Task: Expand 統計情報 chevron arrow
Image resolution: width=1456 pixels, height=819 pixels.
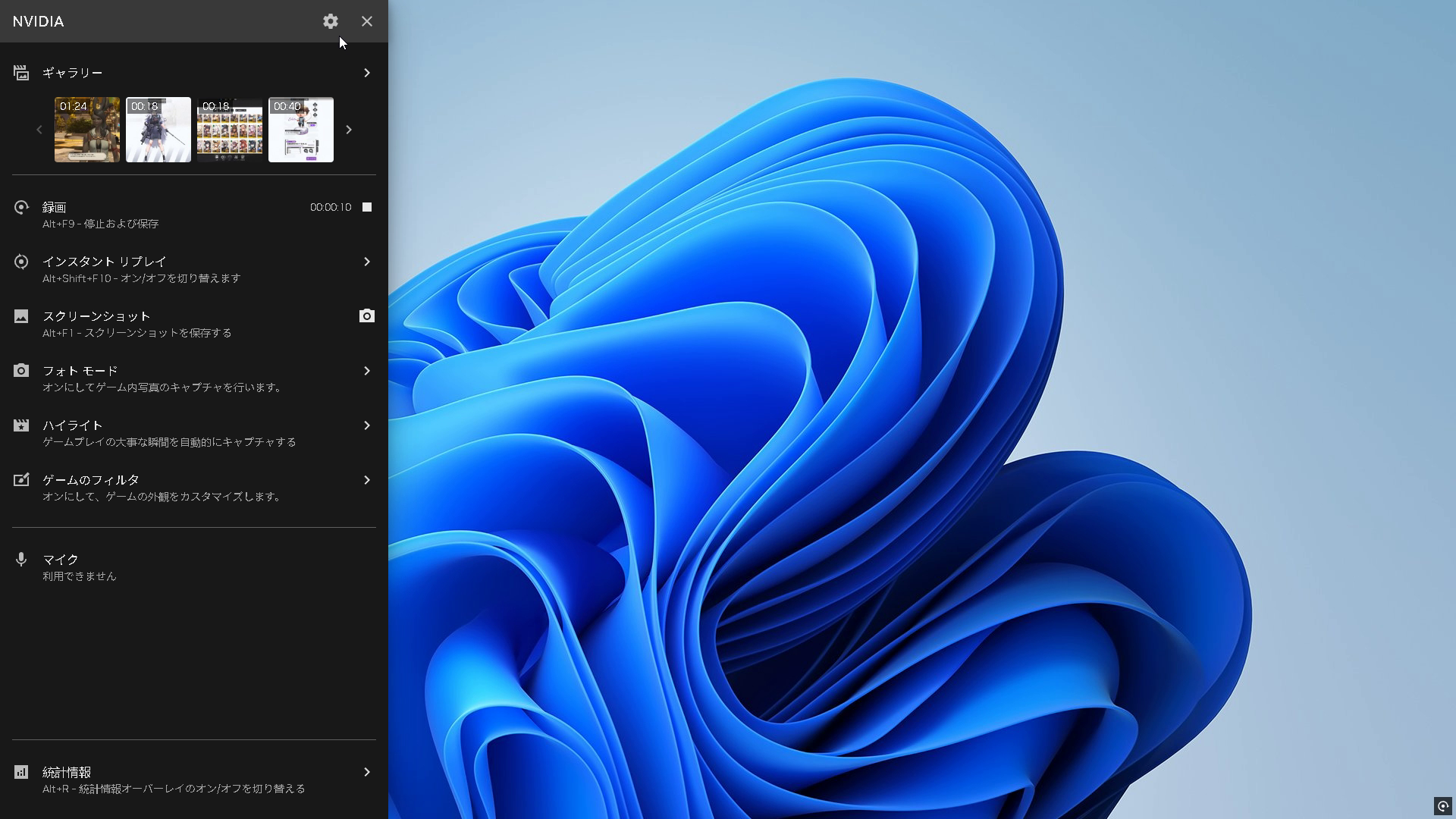Action: (367, 772)
